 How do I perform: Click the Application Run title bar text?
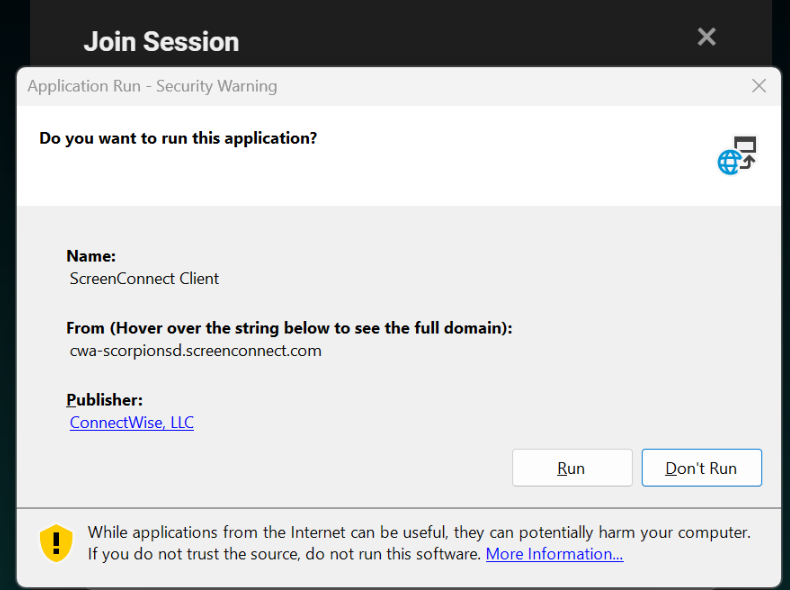coord(152,86)
